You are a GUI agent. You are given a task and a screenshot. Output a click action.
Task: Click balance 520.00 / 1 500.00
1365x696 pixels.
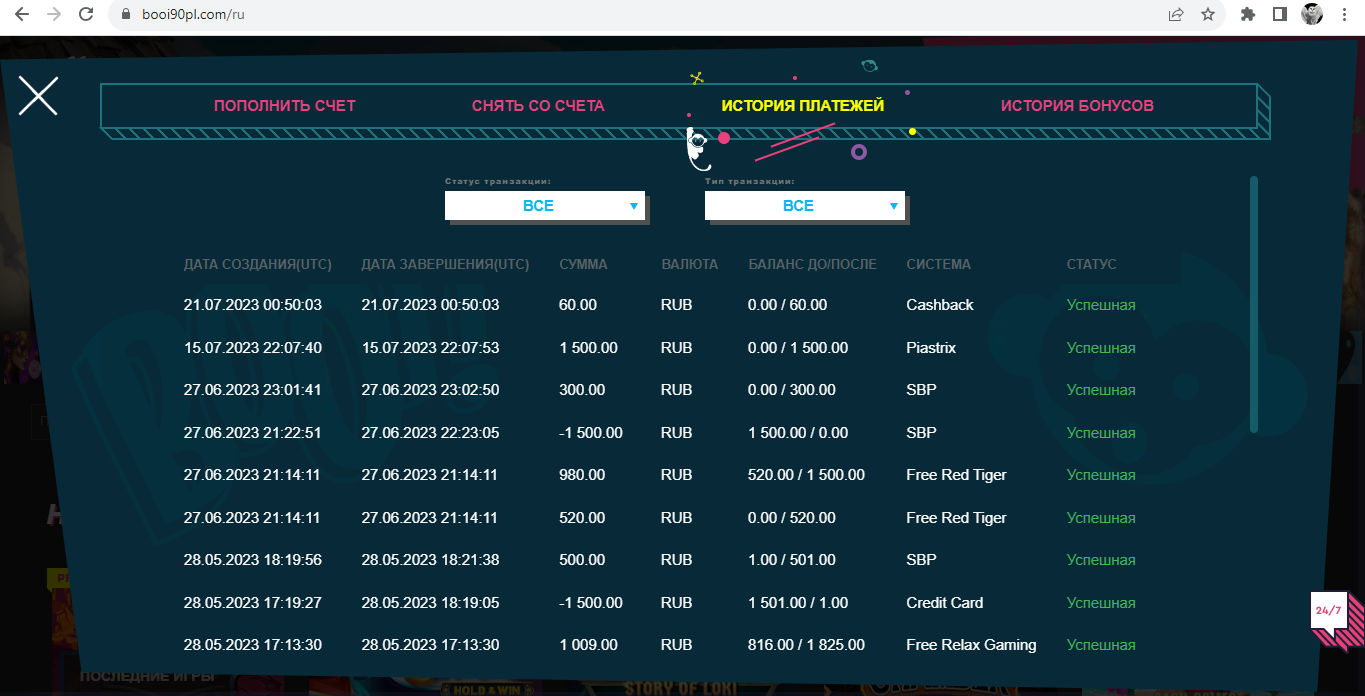(806, 475)
